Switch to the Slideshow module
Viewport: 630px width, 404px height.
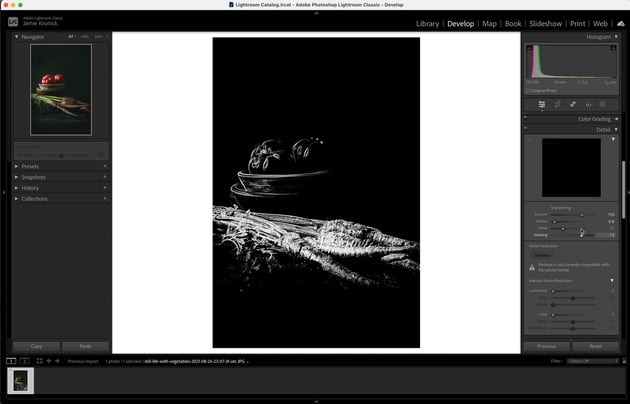click(x=546, y=24)
